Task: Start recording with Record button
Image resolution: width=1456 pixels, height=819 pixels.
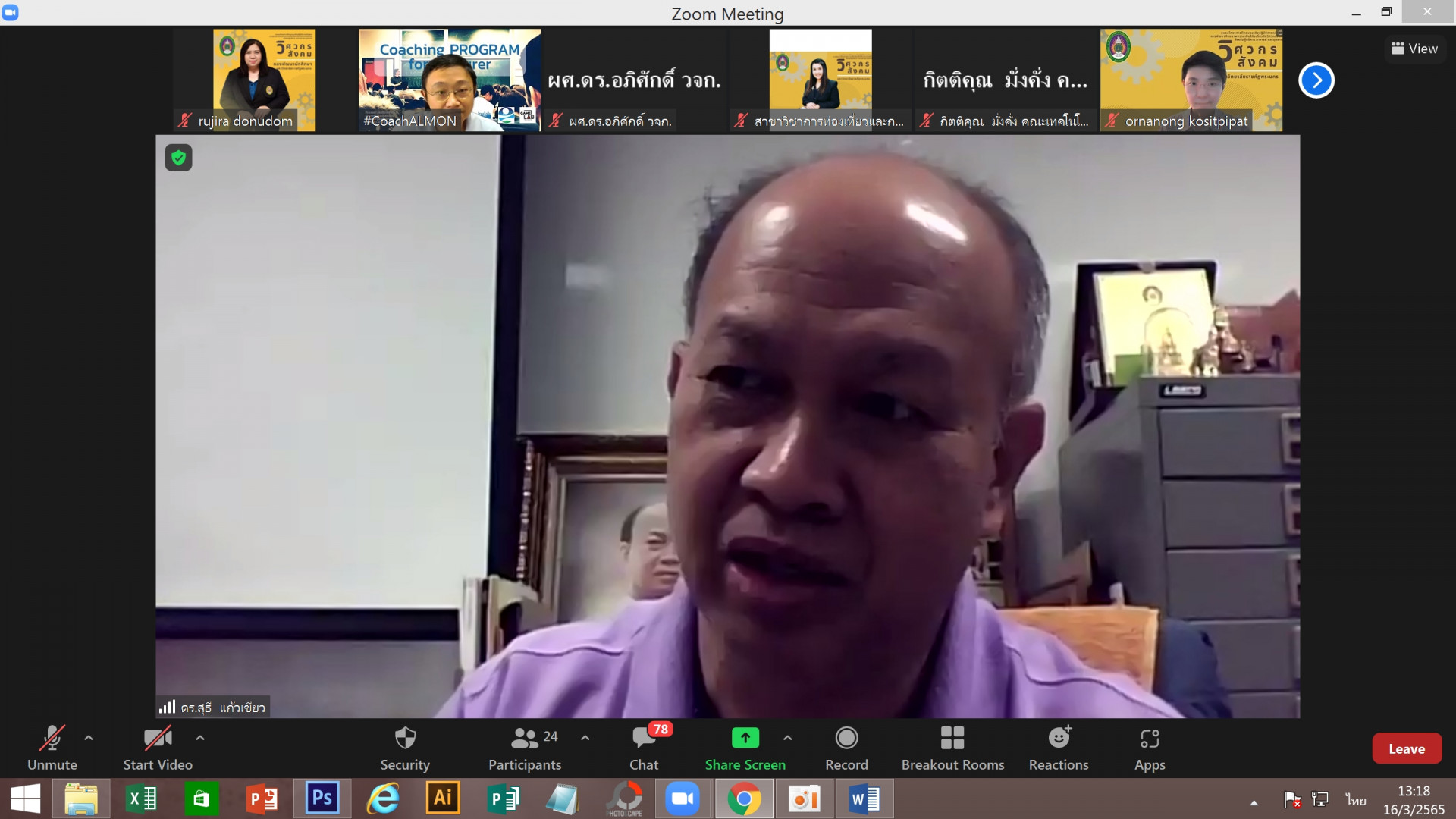Action: click(x=846, y=748)
